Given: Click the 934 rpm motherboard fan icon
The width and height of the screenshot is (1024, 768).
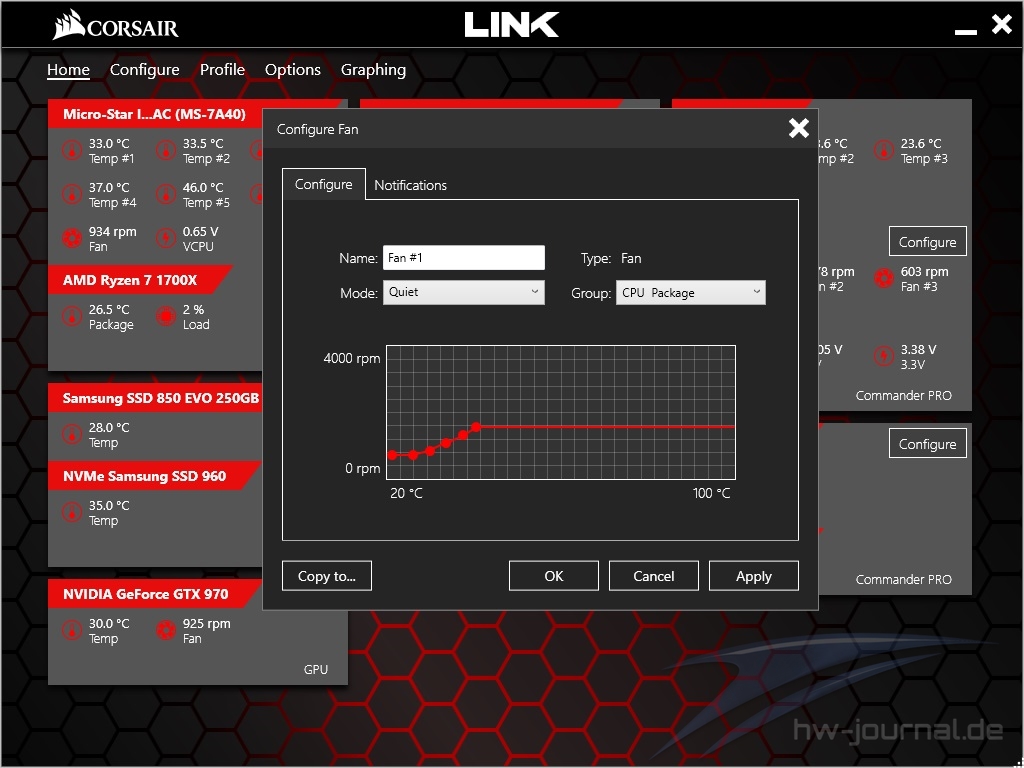Looking at the screenshot, I should (x=71, y=238).
